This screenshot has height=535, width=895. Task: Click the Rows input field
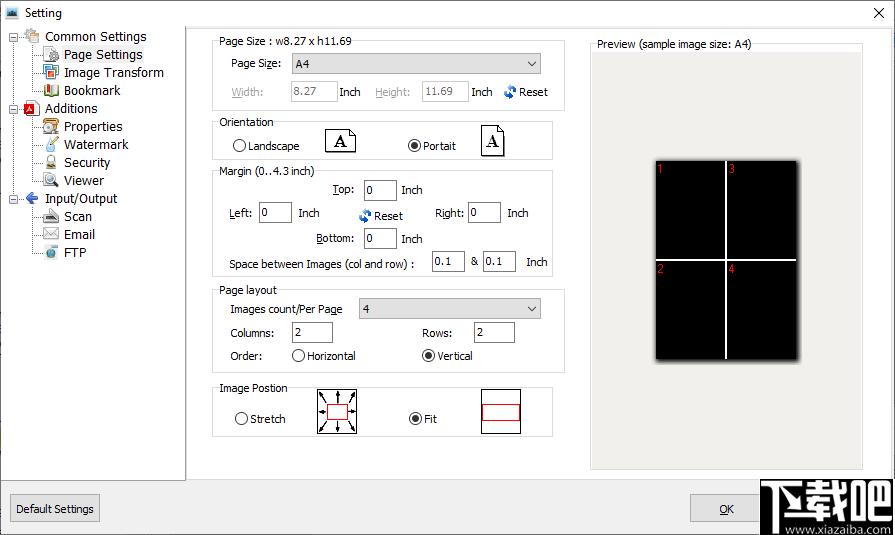(x=494, y=332)
